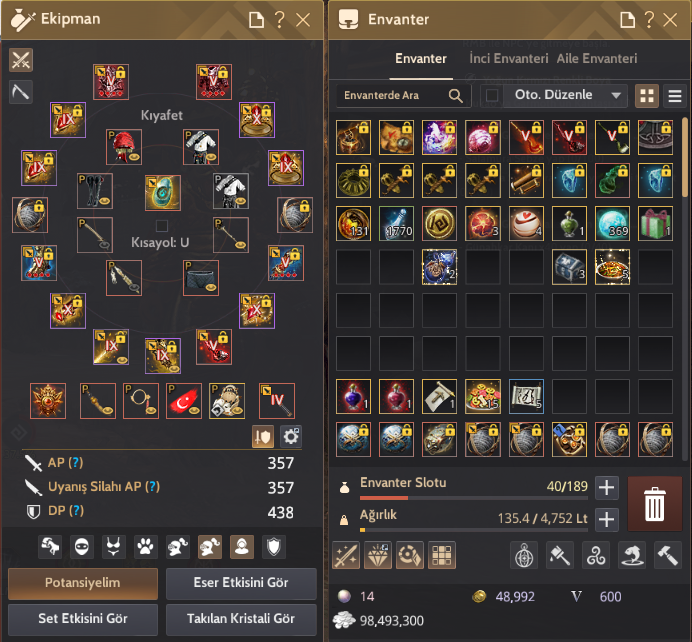Screen dimensions: 692x642
Task: Toggle the checkbox above Kısayol: U
Action: click(x=162, y=226)
